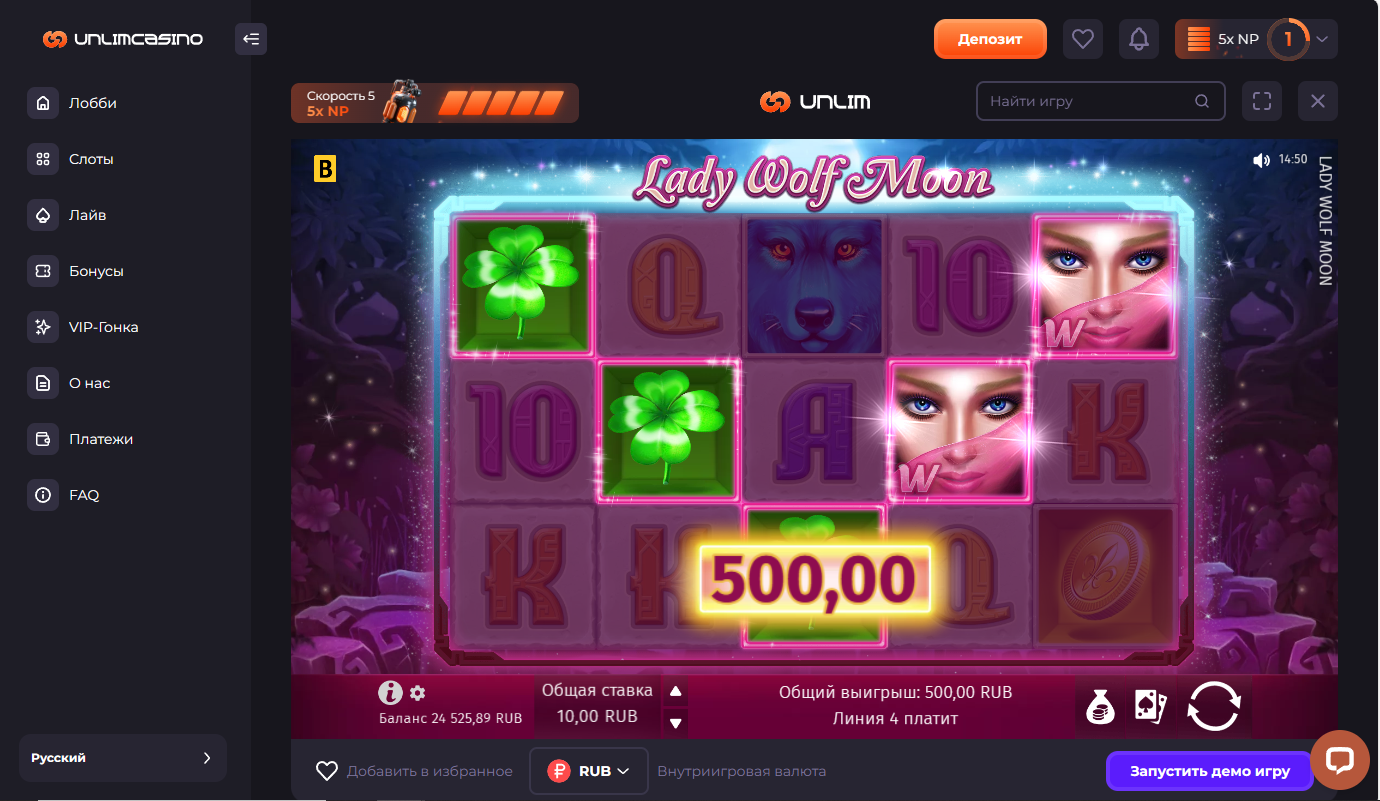Toggle fullscreen game mode
This screenshot has width=1380, height=801.
(1262, 101)
